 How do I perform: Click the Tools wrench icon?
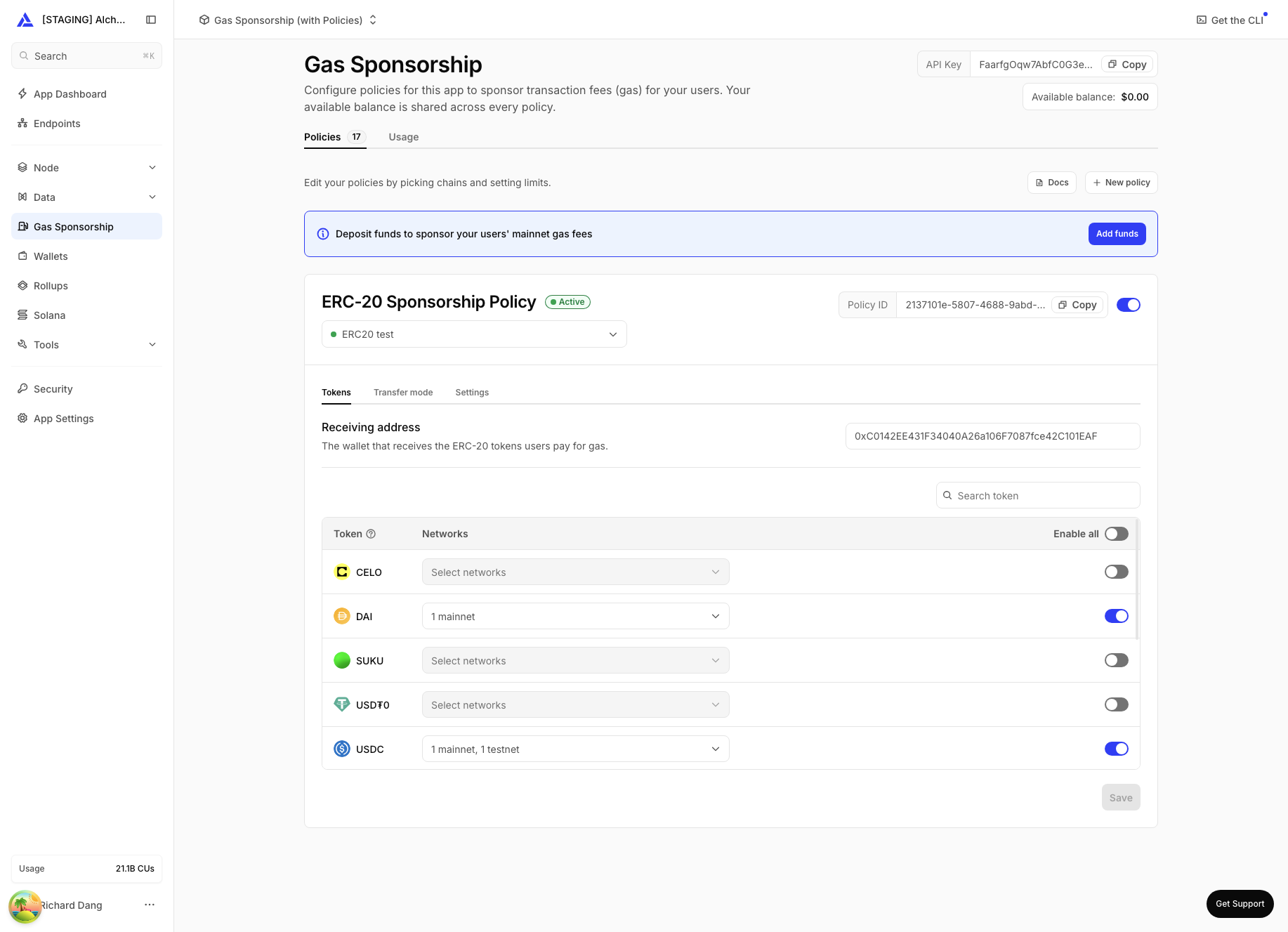coord(22,344)
